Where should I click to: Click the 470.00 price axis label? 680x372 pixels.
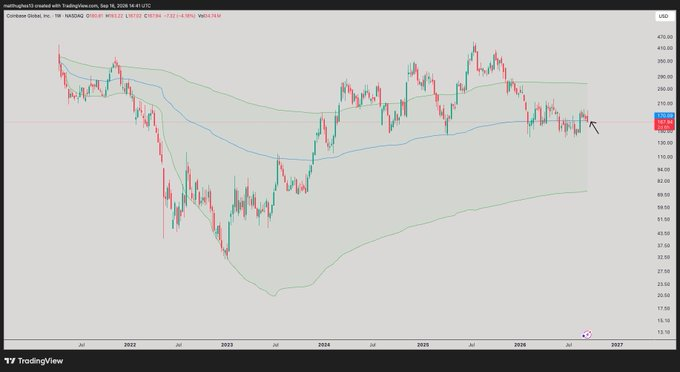pyautogui.click(x=664, y=37)
